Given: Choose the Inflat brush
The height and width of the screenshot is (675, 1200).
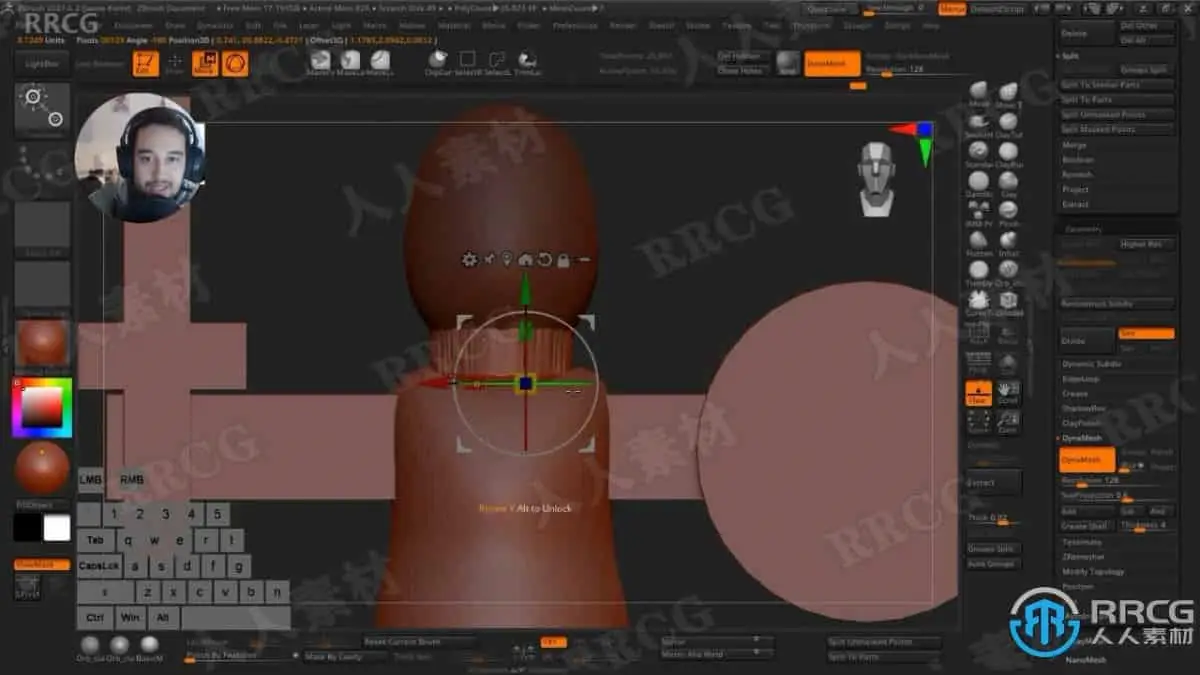Looking at the screenshot, I should point(1008,243).
